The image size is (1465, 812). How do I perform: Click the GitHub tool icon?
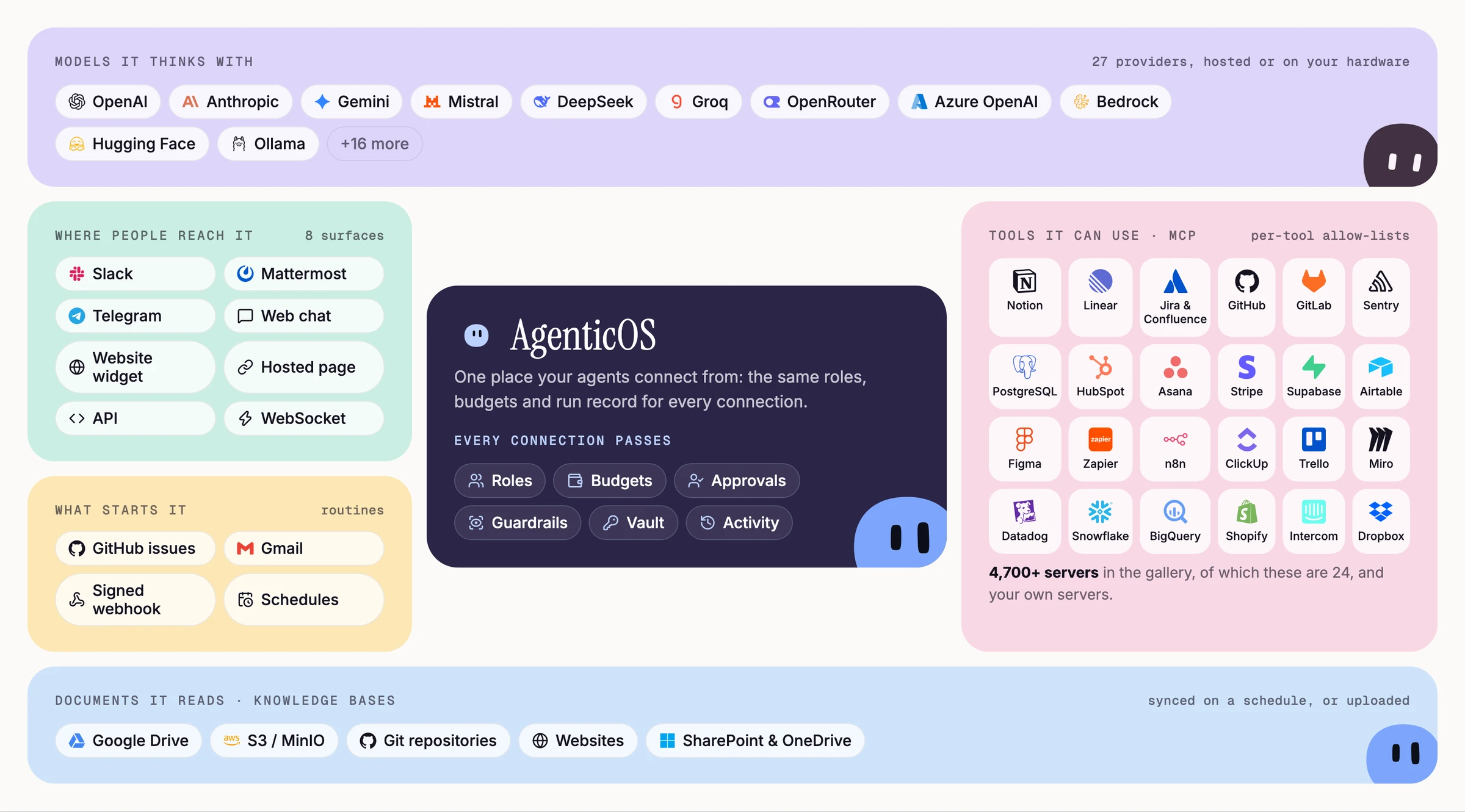[x=1246, y=282]
